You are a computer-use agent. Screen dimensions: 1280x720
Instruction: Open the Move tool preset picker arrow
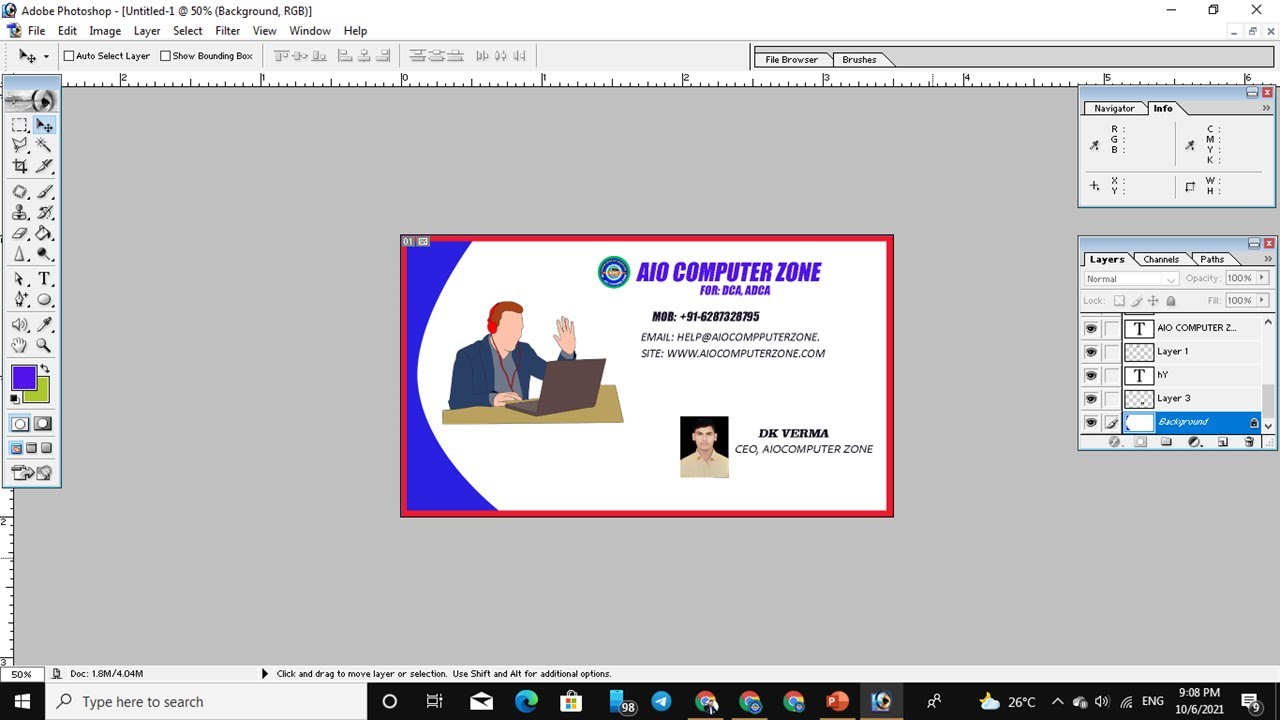(46, 57)
